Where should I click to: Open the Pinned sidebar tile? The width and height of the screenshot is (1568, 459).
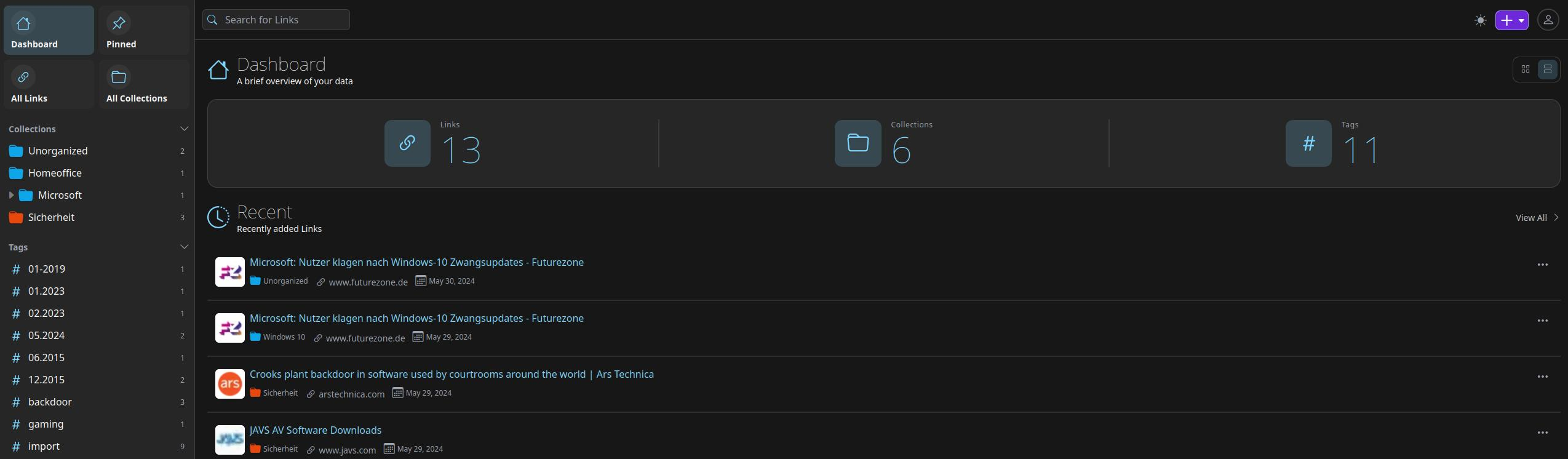click(x=144, y=30)
